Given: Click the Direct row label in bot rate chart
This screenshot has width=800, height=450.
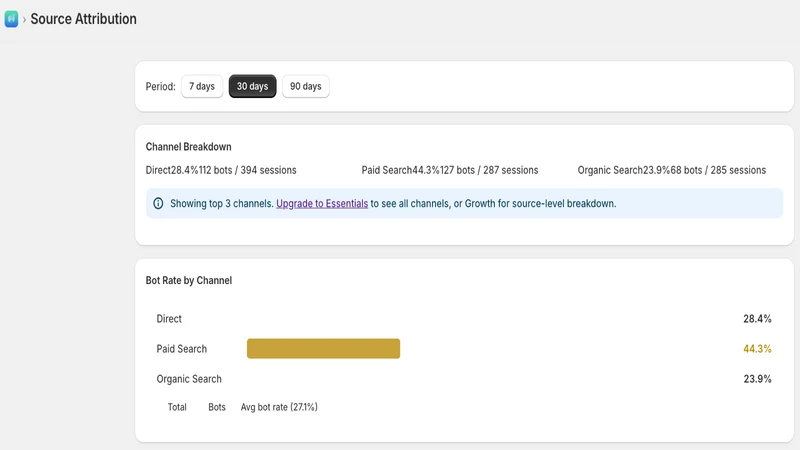Looking at the screenshot, I should pos(169,319).
